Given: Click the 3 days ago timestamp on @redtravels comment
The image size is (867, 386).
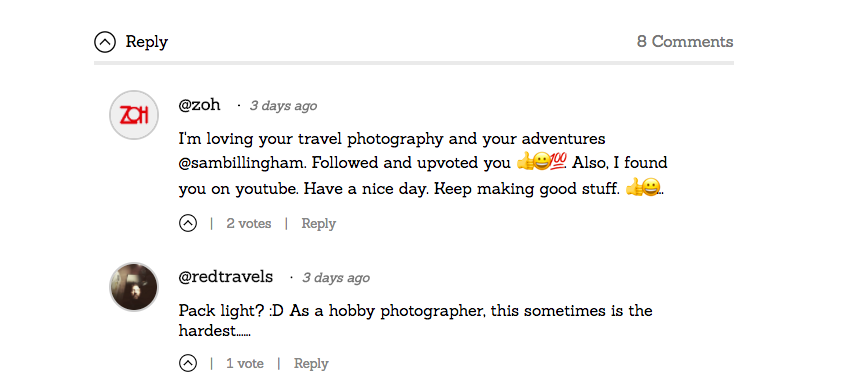Looking at the screenshot, I should pyautogui.click(x=336, y=278).
